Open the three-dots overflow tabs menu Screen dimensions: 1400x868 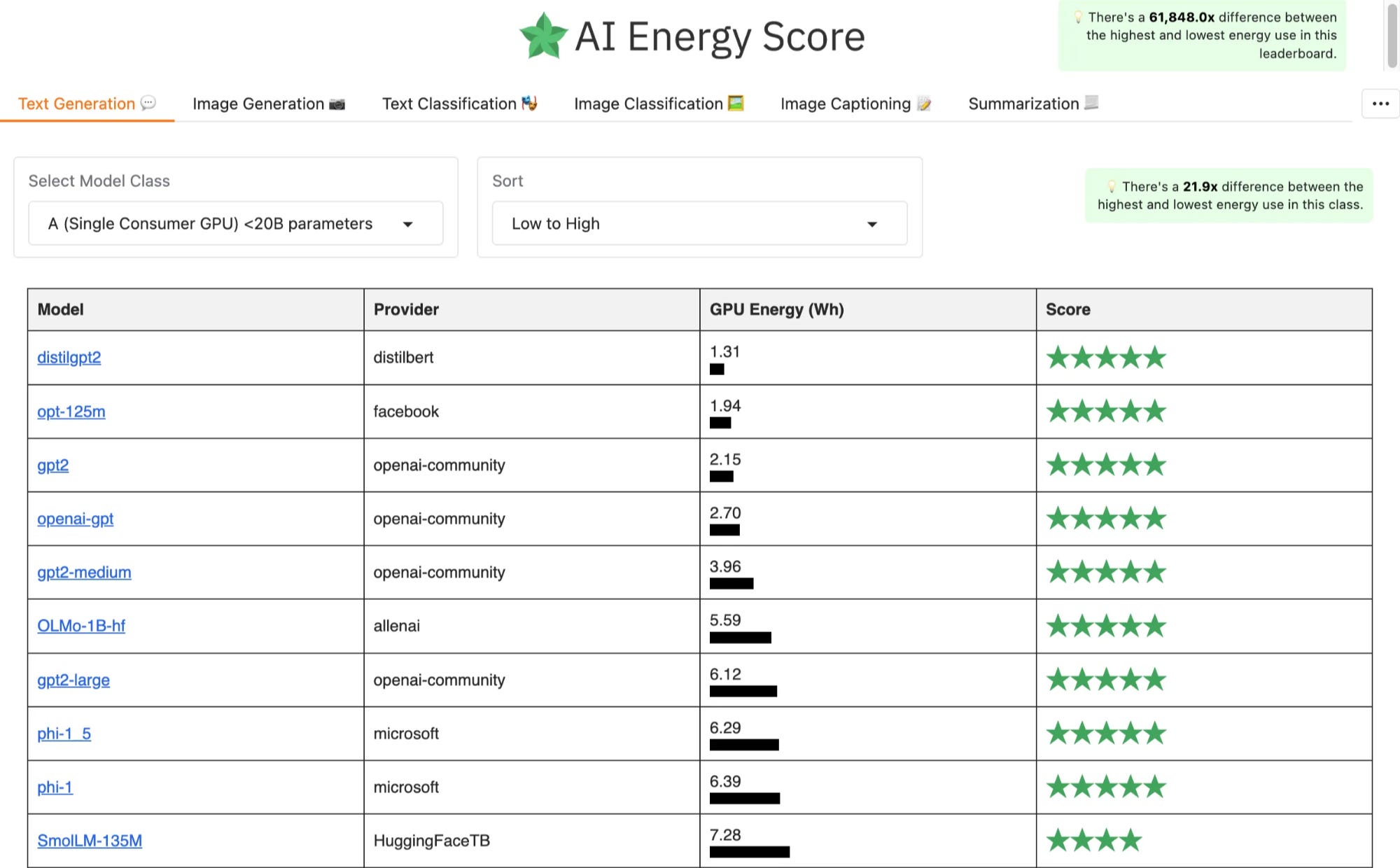point(1380,104)
